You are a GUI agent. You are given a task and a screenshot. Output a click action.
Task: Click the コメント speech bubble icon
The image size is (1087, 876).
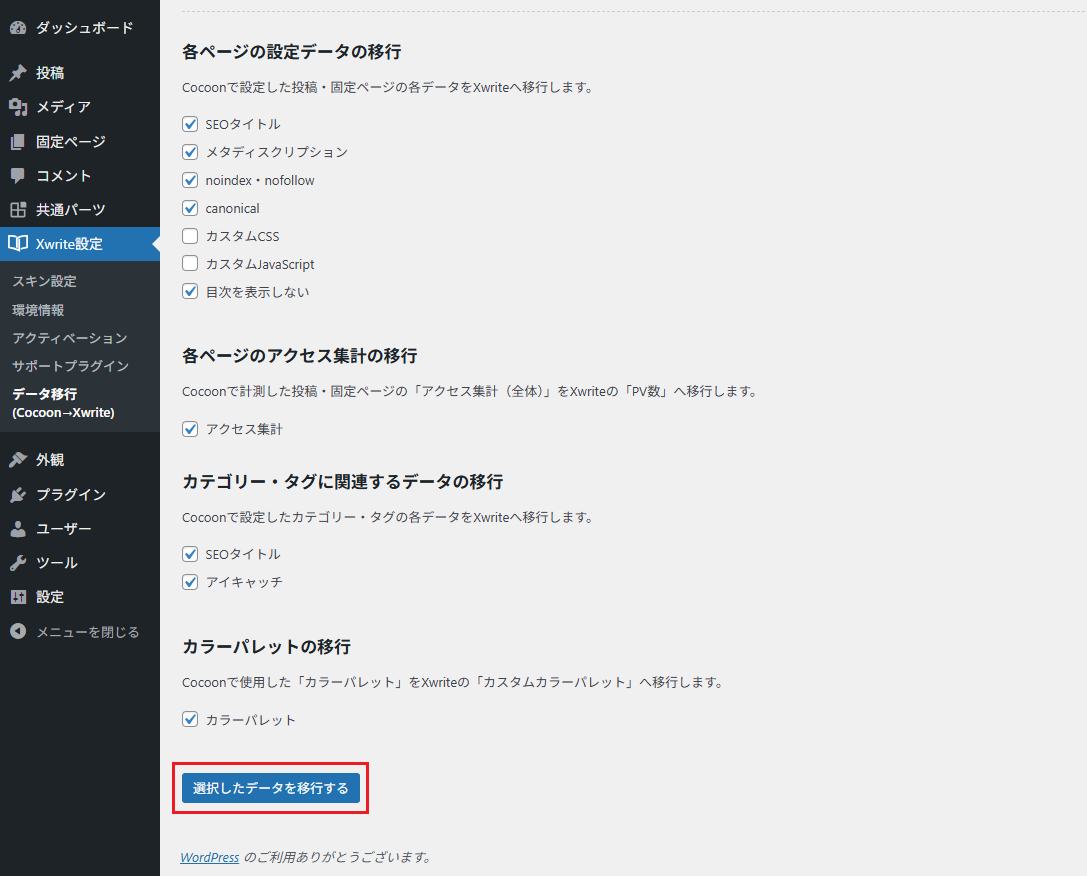pyautogui.click(x=18, y=176)
